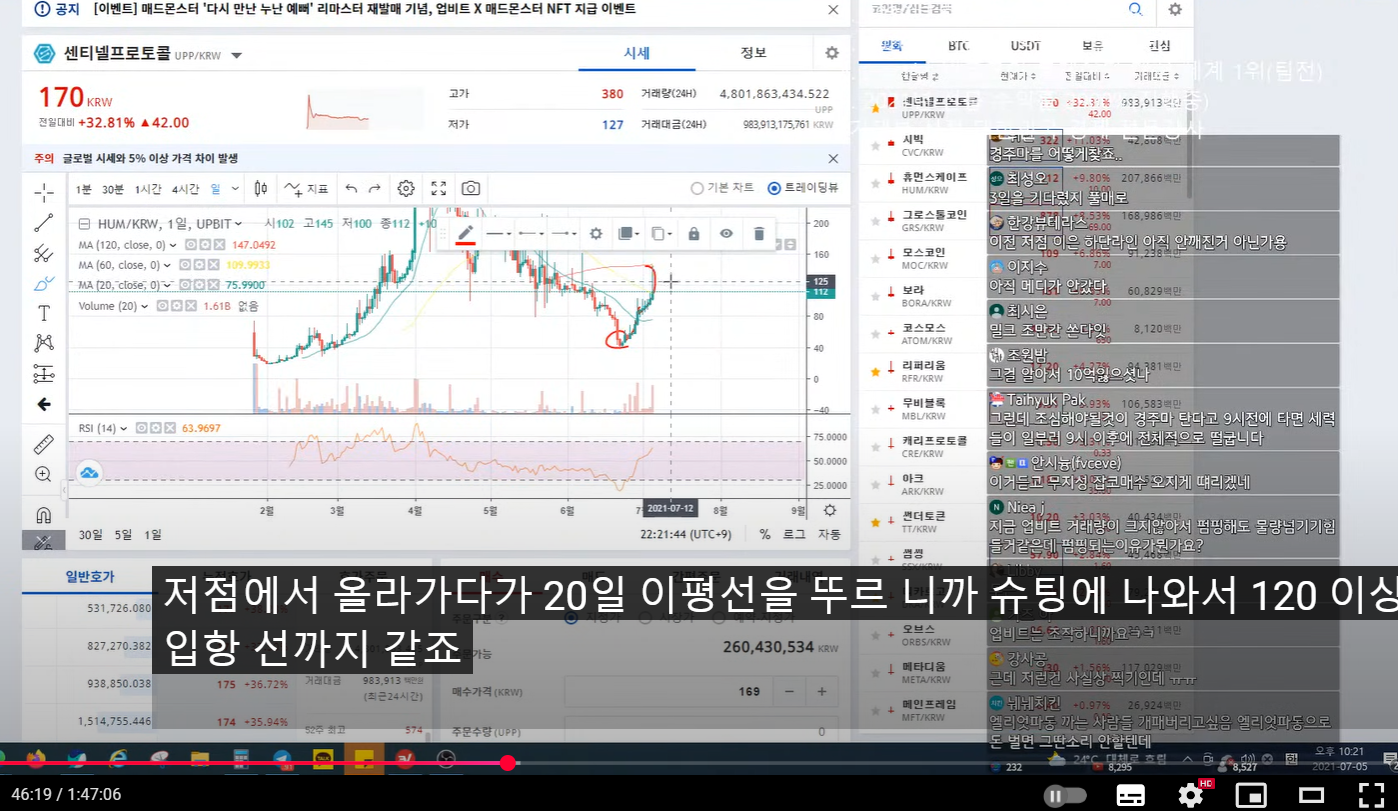Select the ruler measure tool
This screenshot has height=811, width=1398.
pos(44,444)
